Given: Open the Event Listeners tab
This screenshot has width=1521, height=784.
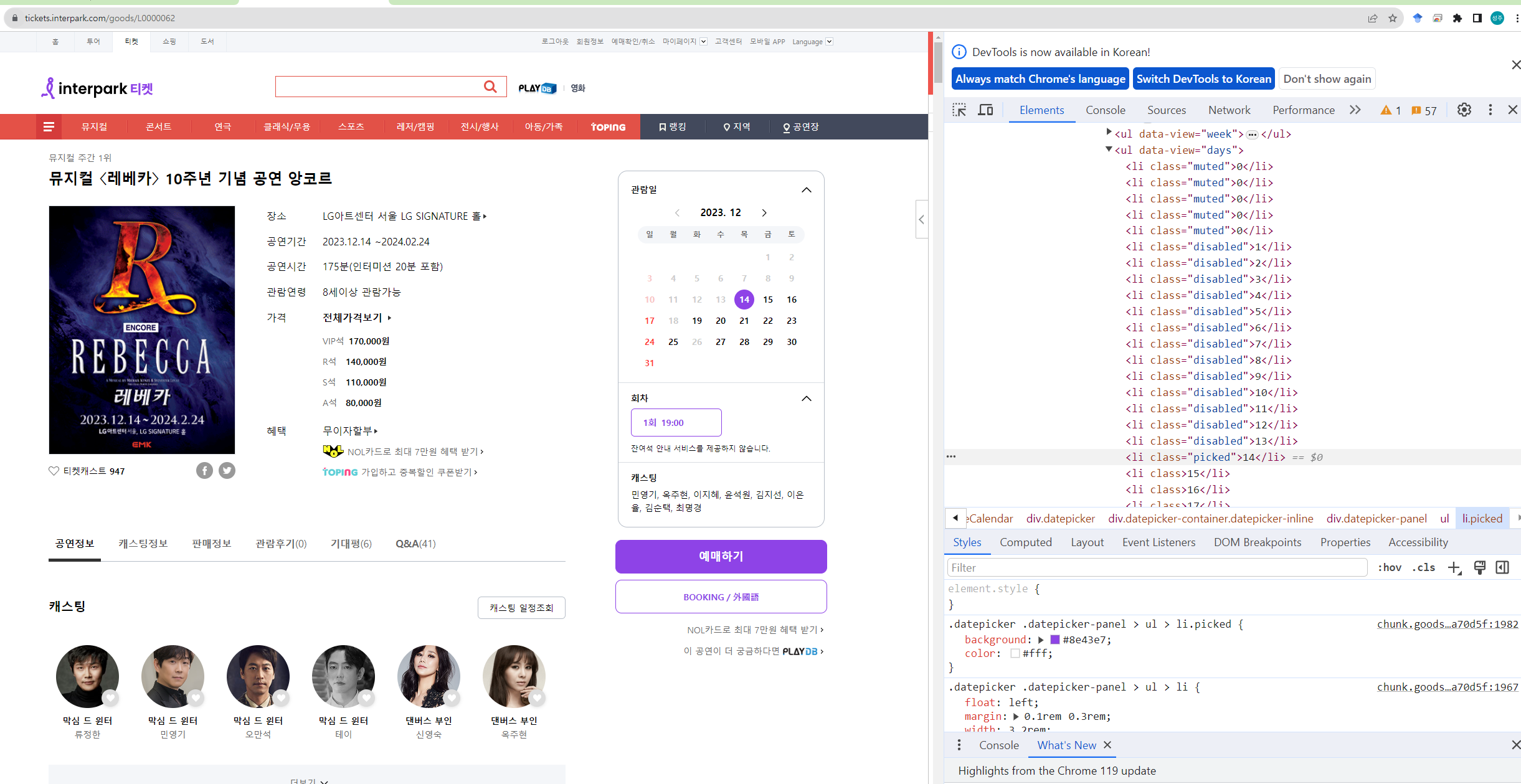Looking at the screenshot, I should (x=1159, y=542).
